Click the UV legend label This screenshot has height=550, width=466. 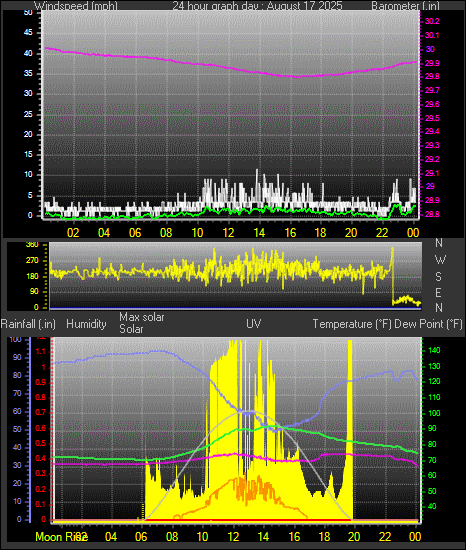tap(254, 324)
